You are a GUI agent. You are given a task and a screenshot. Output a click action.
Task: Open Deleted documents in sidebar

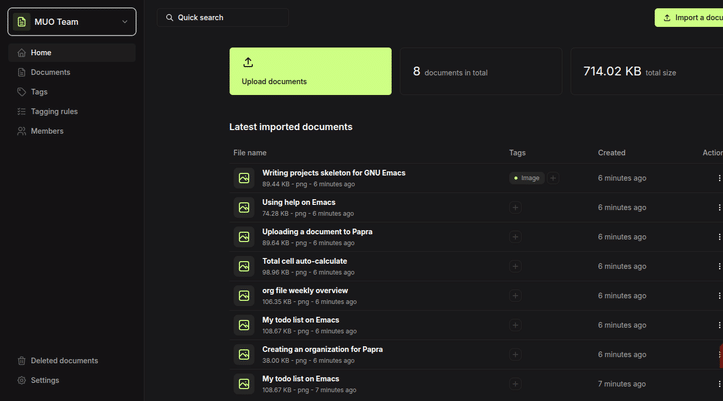(x=72, y=360)
